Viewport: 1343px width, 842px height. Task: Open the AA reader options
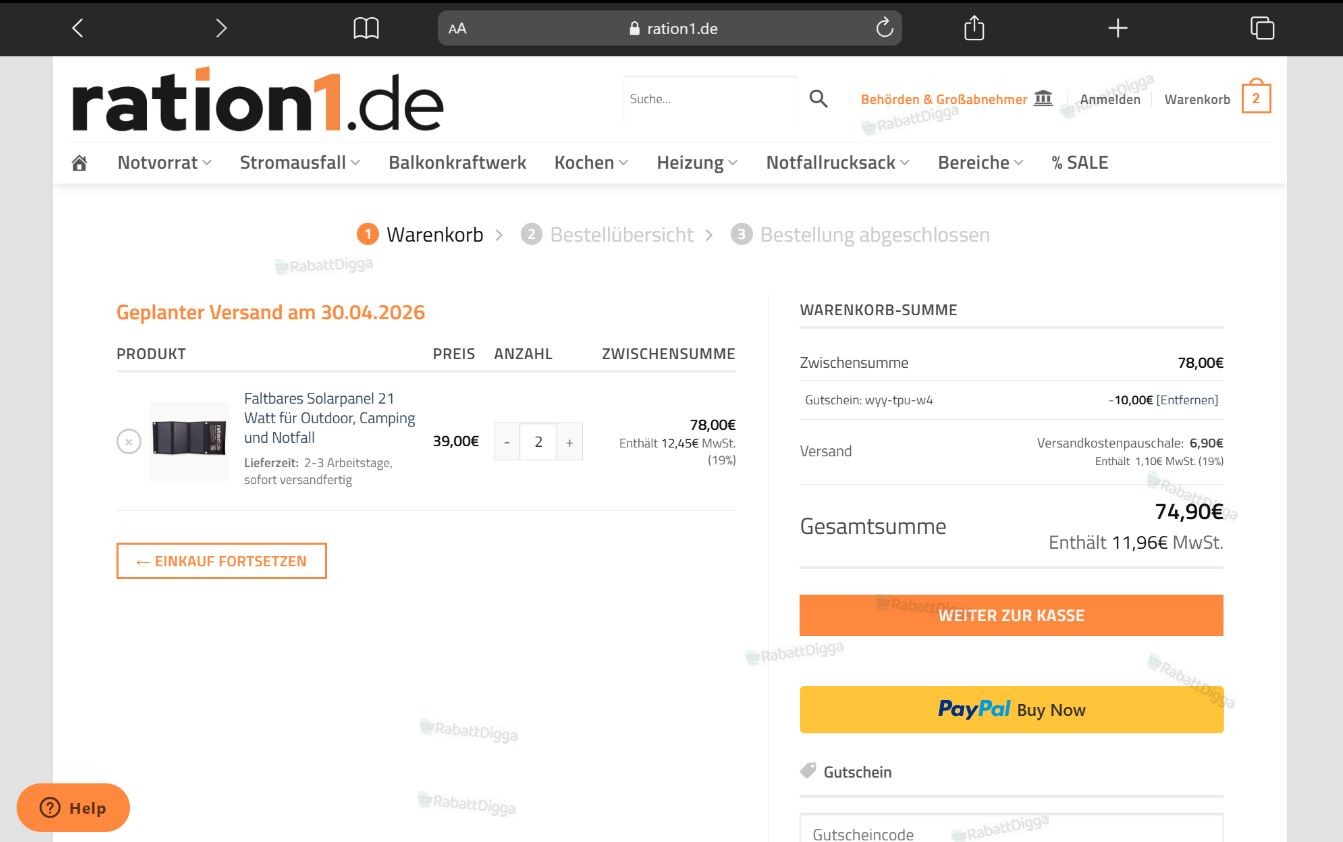tap(457, 29)
